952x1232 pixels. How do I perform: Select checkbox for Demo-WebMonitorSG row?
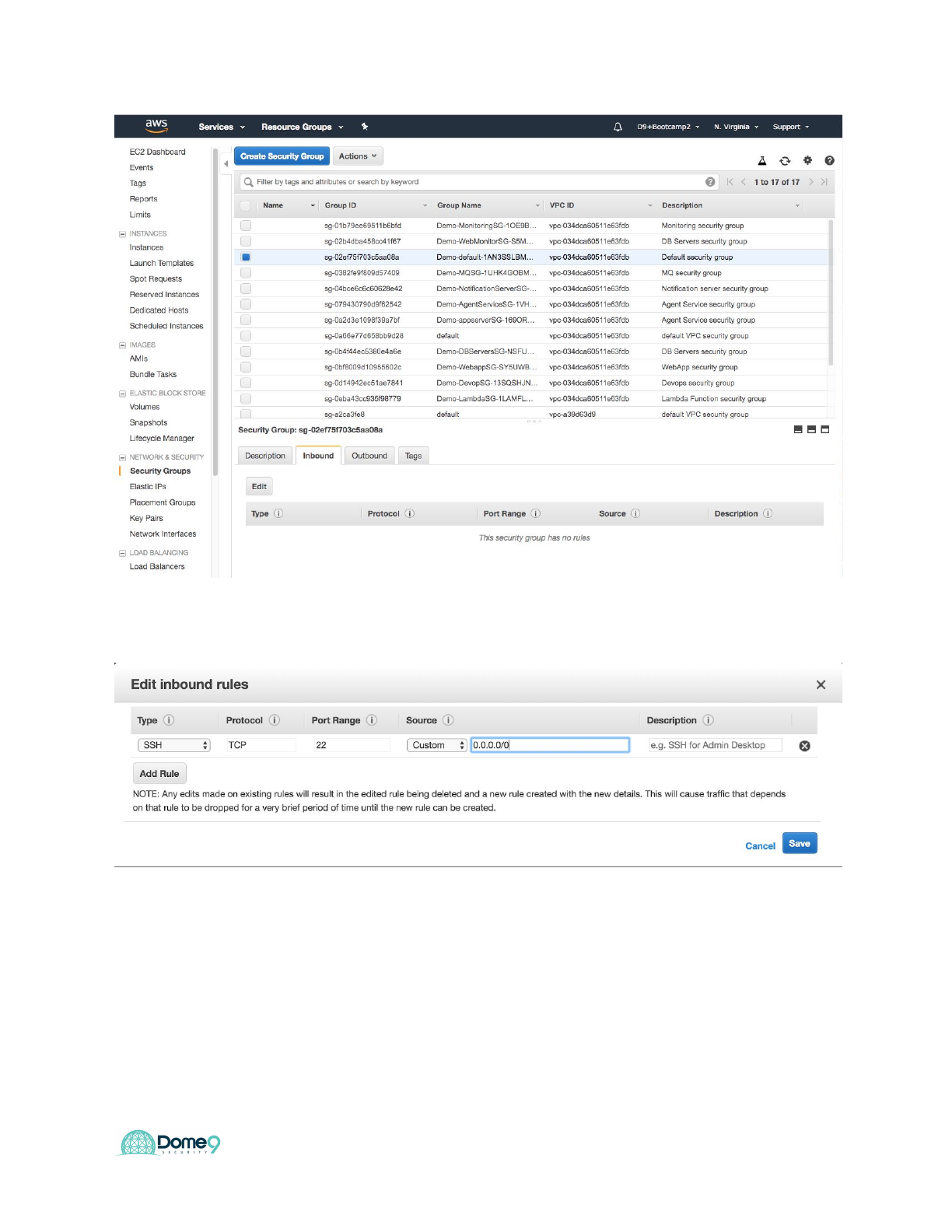(x=246, y=241)
